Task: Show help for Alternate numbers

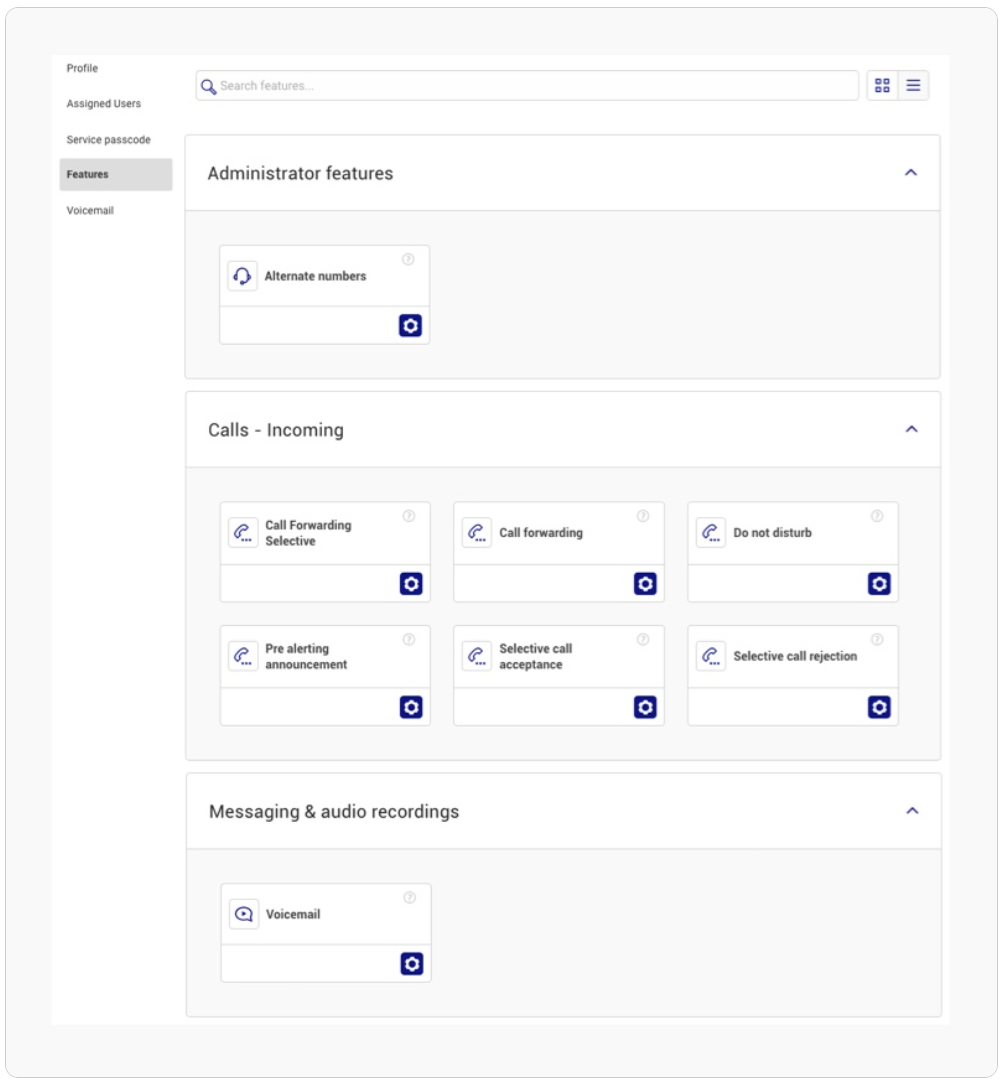Action: tap(408, 259)
